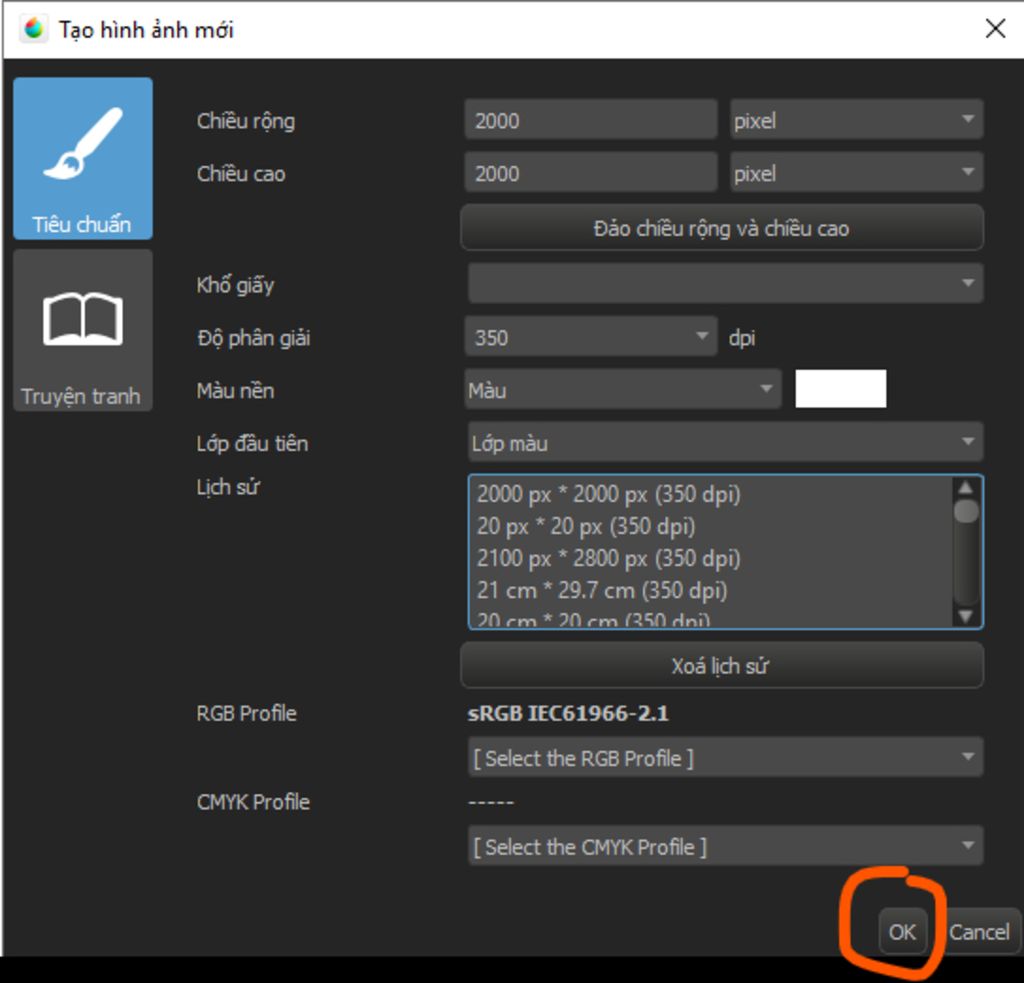Click the white background color swatch
The image size is (1024, 983).
[x=840, y=389]
